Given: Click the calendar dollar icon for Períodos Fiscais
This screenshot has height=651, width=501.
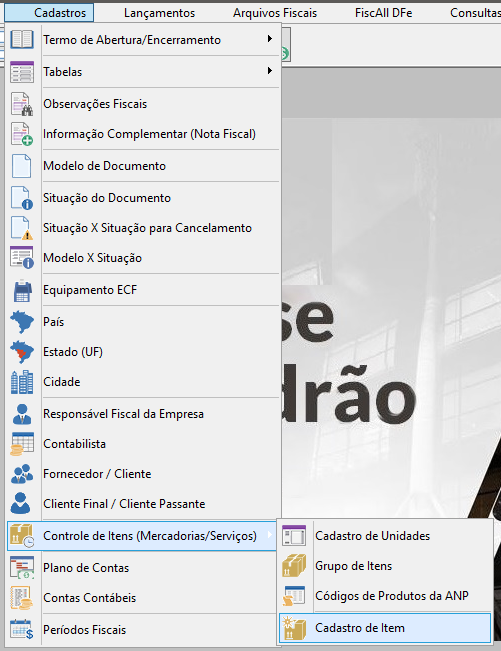Looking at the screenshot, I should point(22,629).
